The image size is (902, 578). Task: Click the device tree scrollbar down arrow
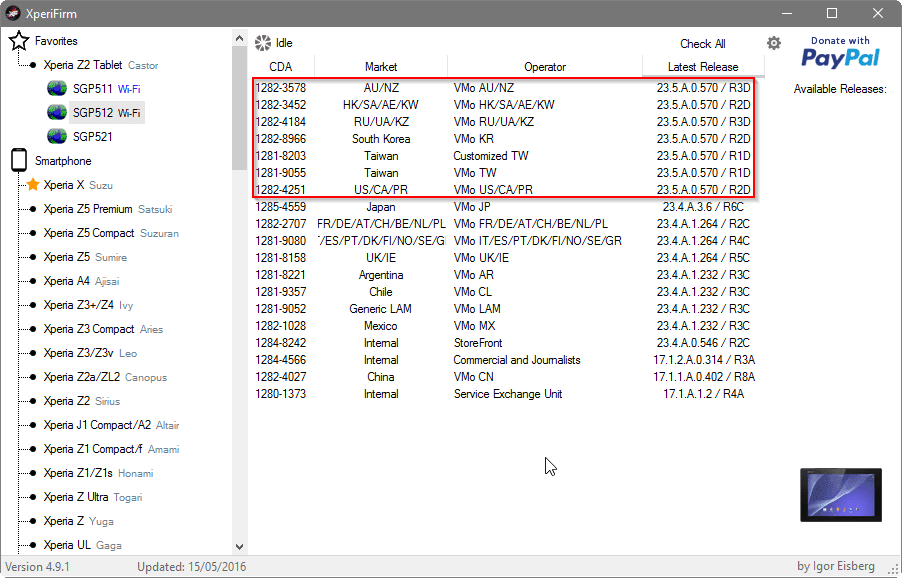[x=239, y=546]
